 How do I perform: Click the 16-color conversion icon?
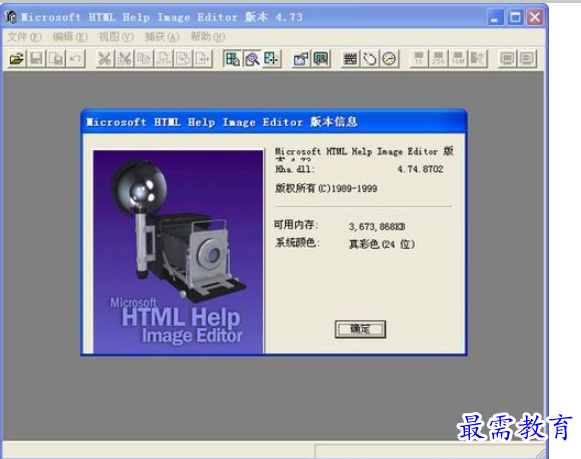tap(419, 59)
